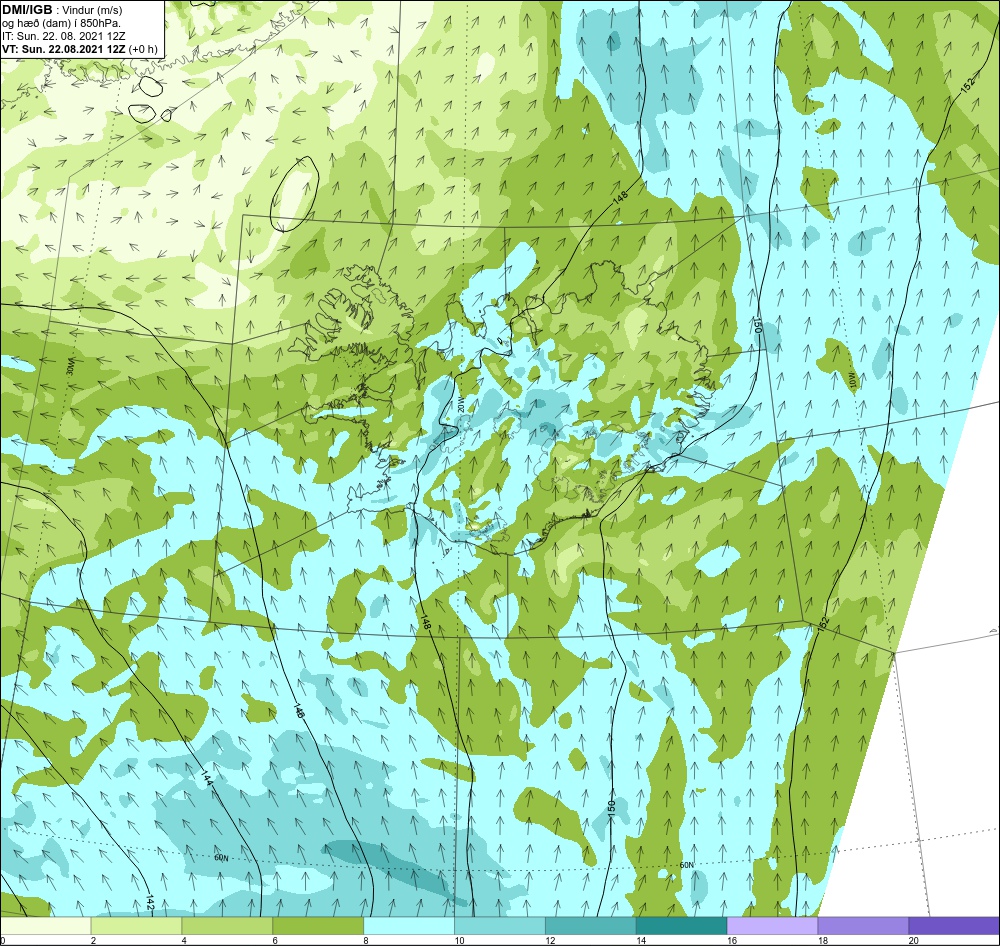Click the "20W" meridian label over Iceland

click(460, 403)
